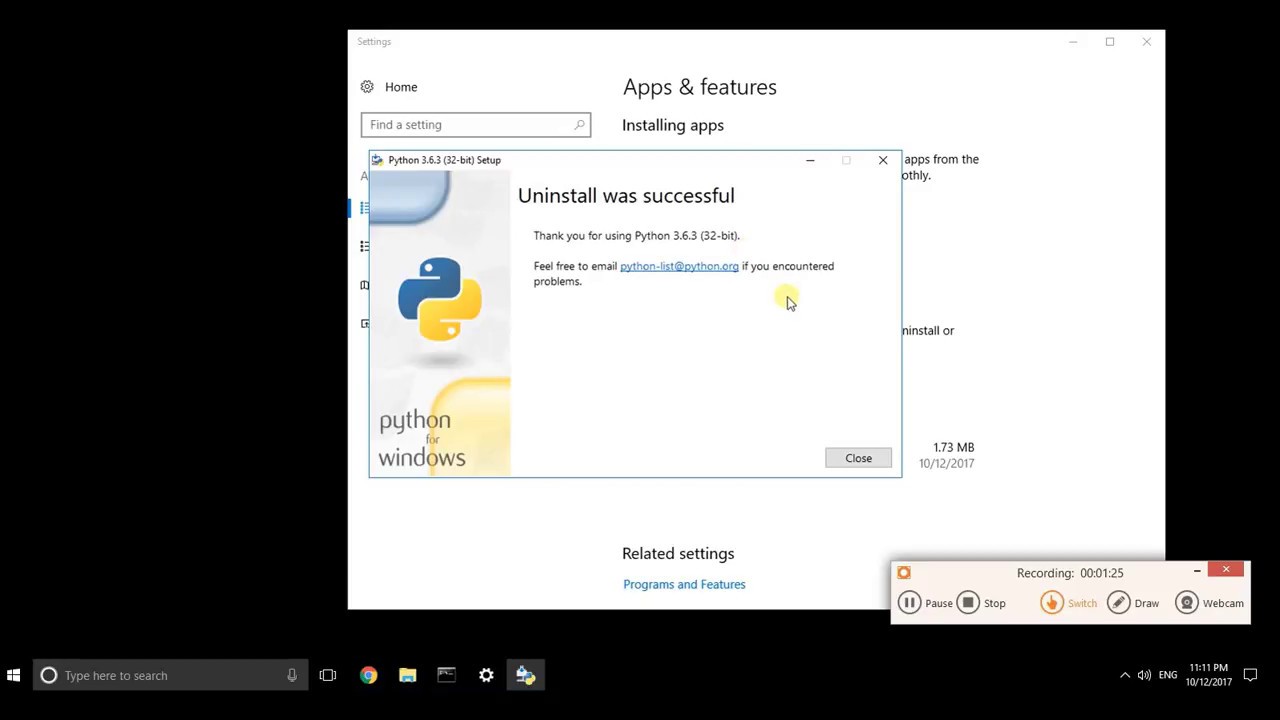Minimize the Settings window
Image resolution: width=1280 pixels, height=720 pixels.
point(1073,42)
